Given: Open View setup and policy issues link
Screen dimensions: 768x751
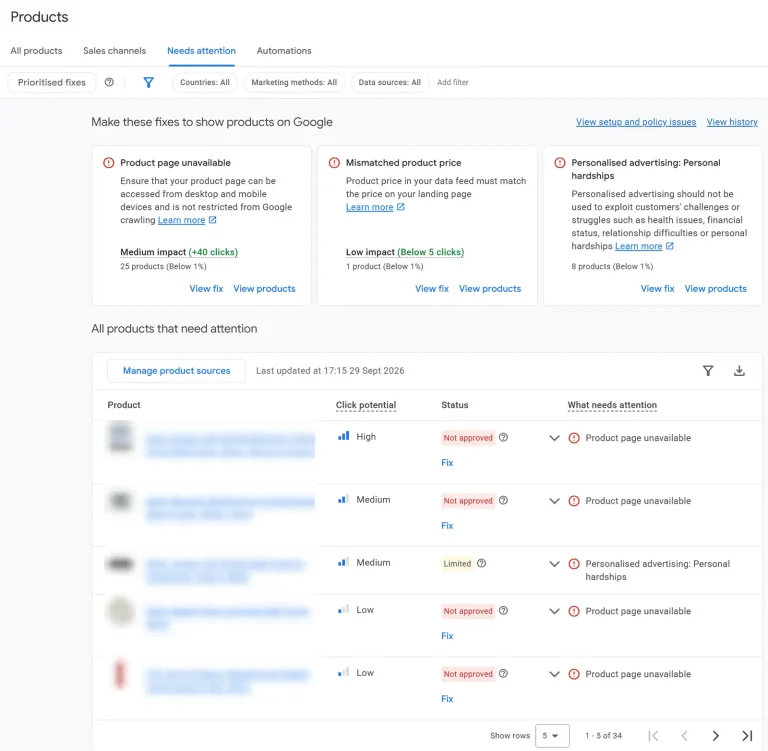Looking at the screenshot, I should coord(636,122).
